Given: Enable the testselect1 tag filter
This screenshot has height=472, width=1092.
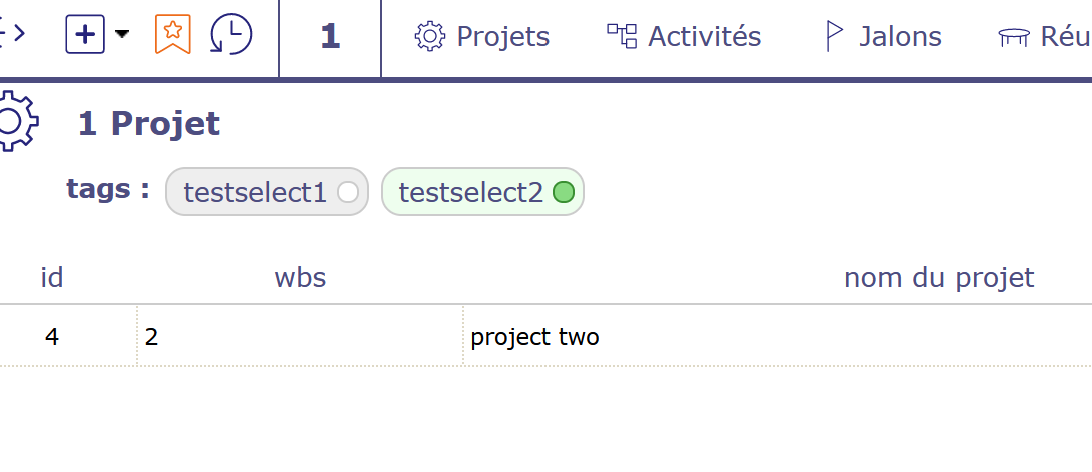Looking at the screenshot, I should point(267,192).
